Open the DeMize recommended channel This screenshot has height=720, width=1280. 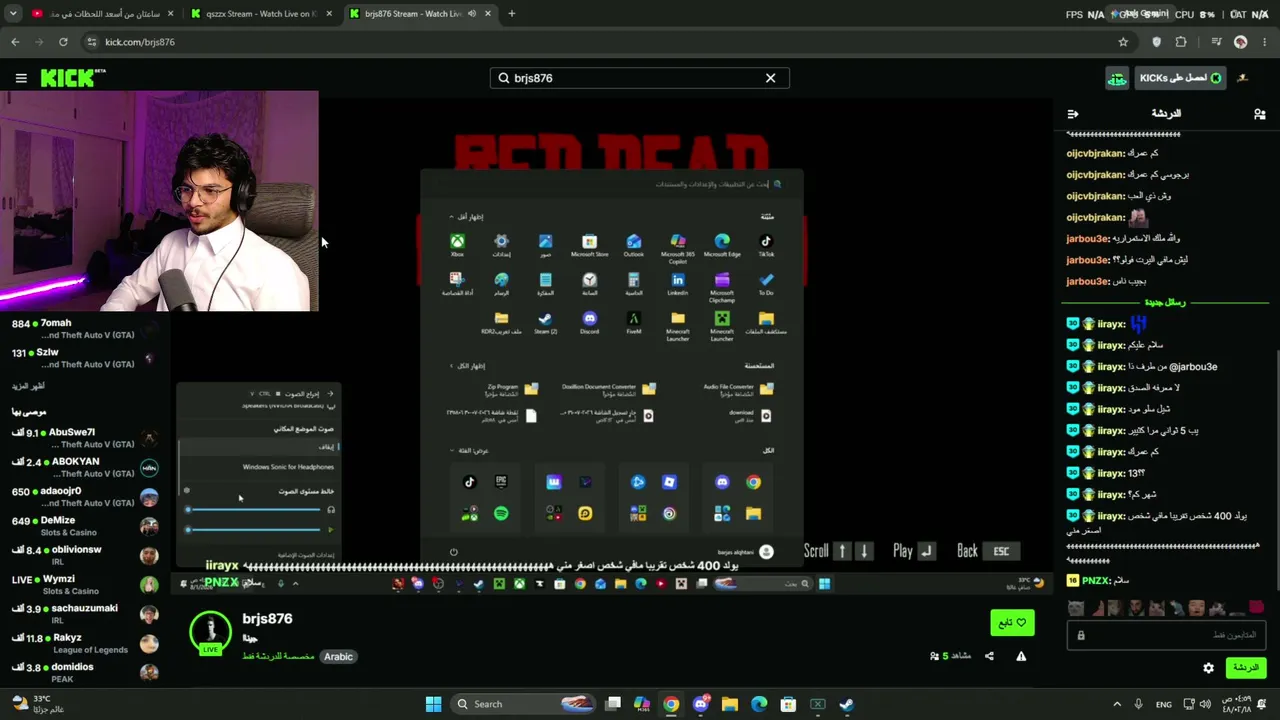pos(85,526)
